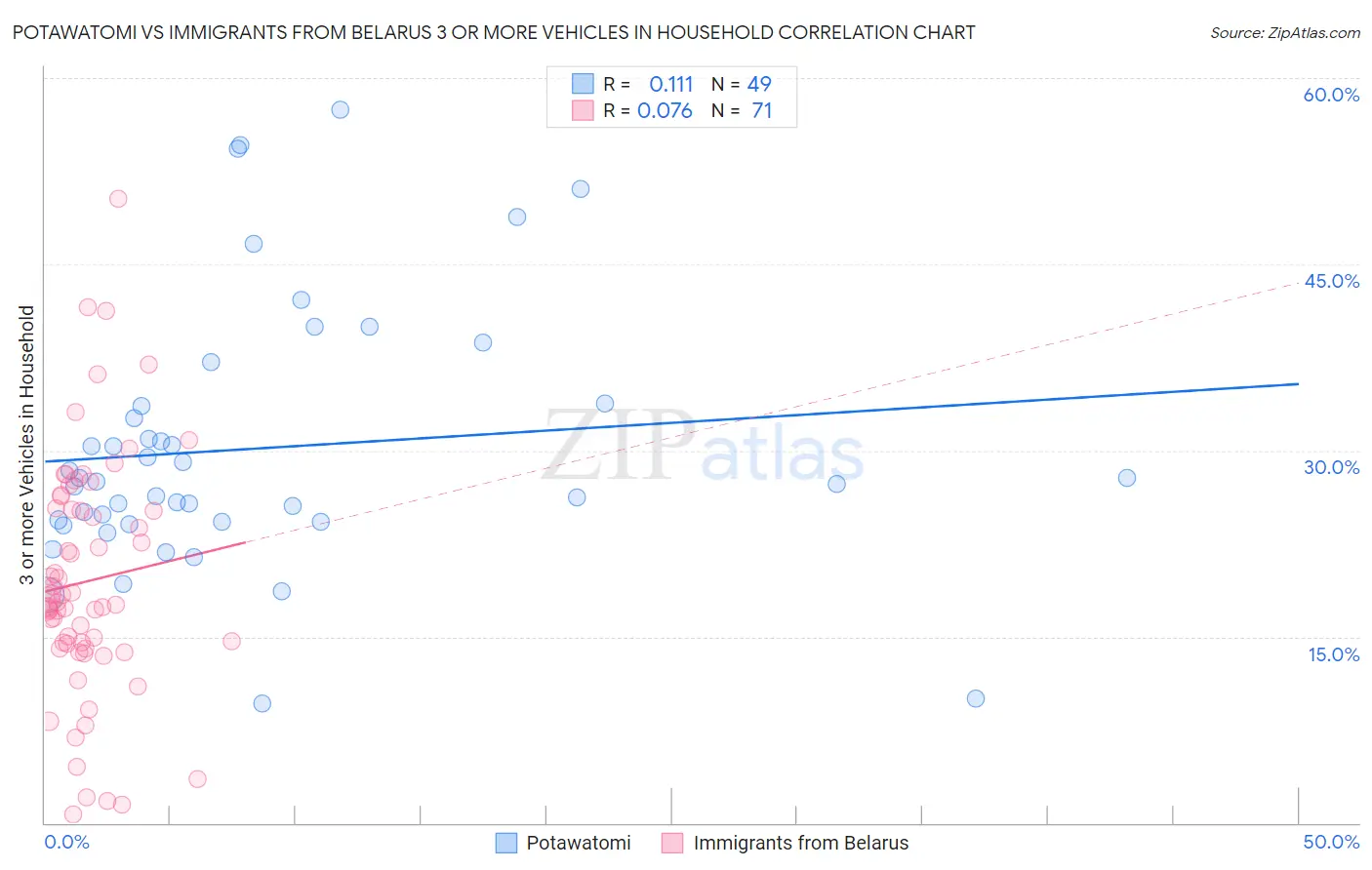
Task: Click the 3 or more Vehicles axis title
Action: (26, 445)
